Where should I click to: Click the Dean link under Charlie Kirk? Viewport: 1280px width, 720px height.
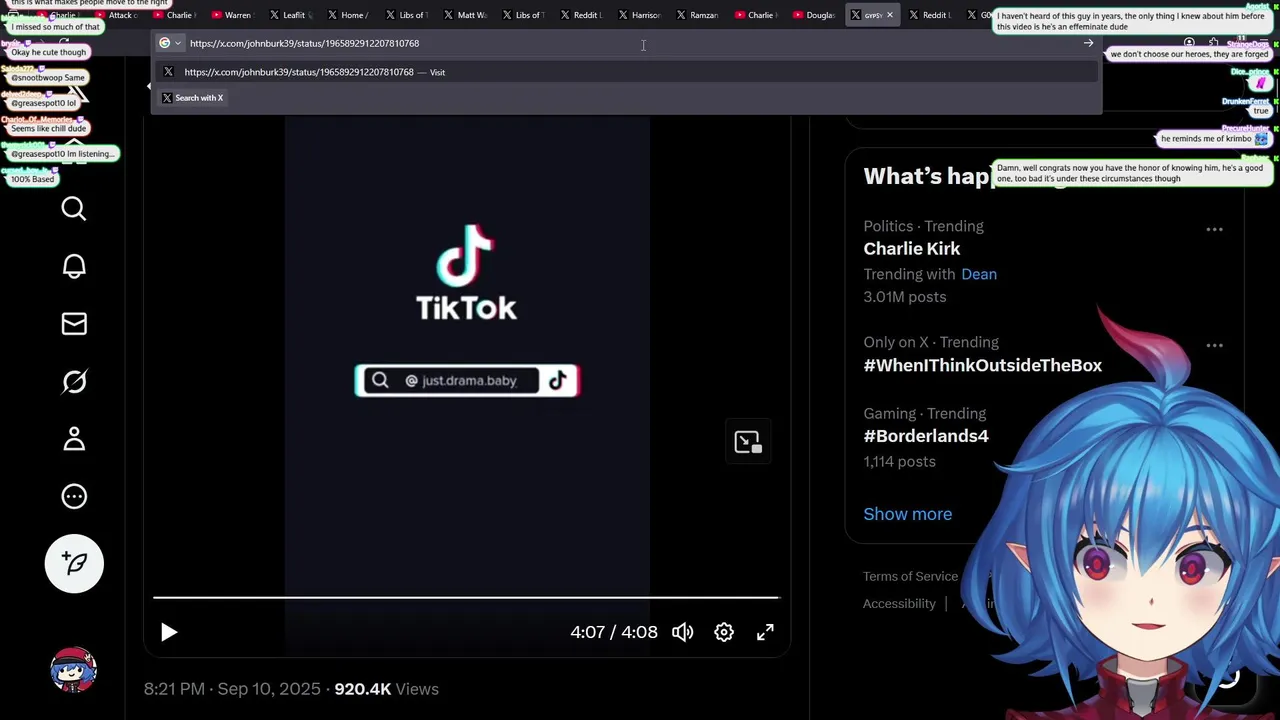coord(979,274)
